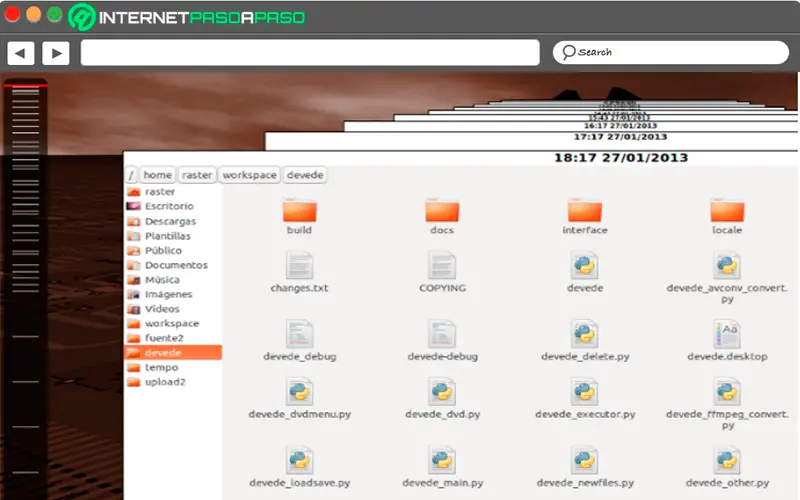Click the back arrow button
Screen dimensions: 800x500
click(x=20, y=53)
